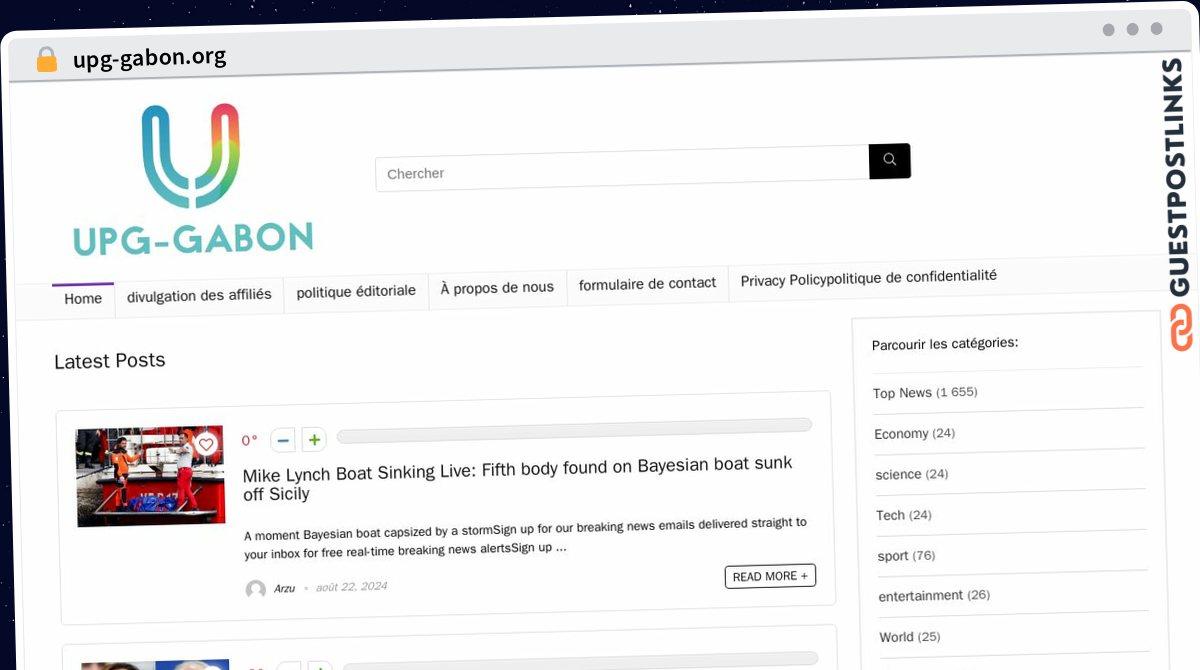The width and height of the screenshot is (1200, 670).
Task: Click the août 22, 2024 post date
Action: (351, 587)
